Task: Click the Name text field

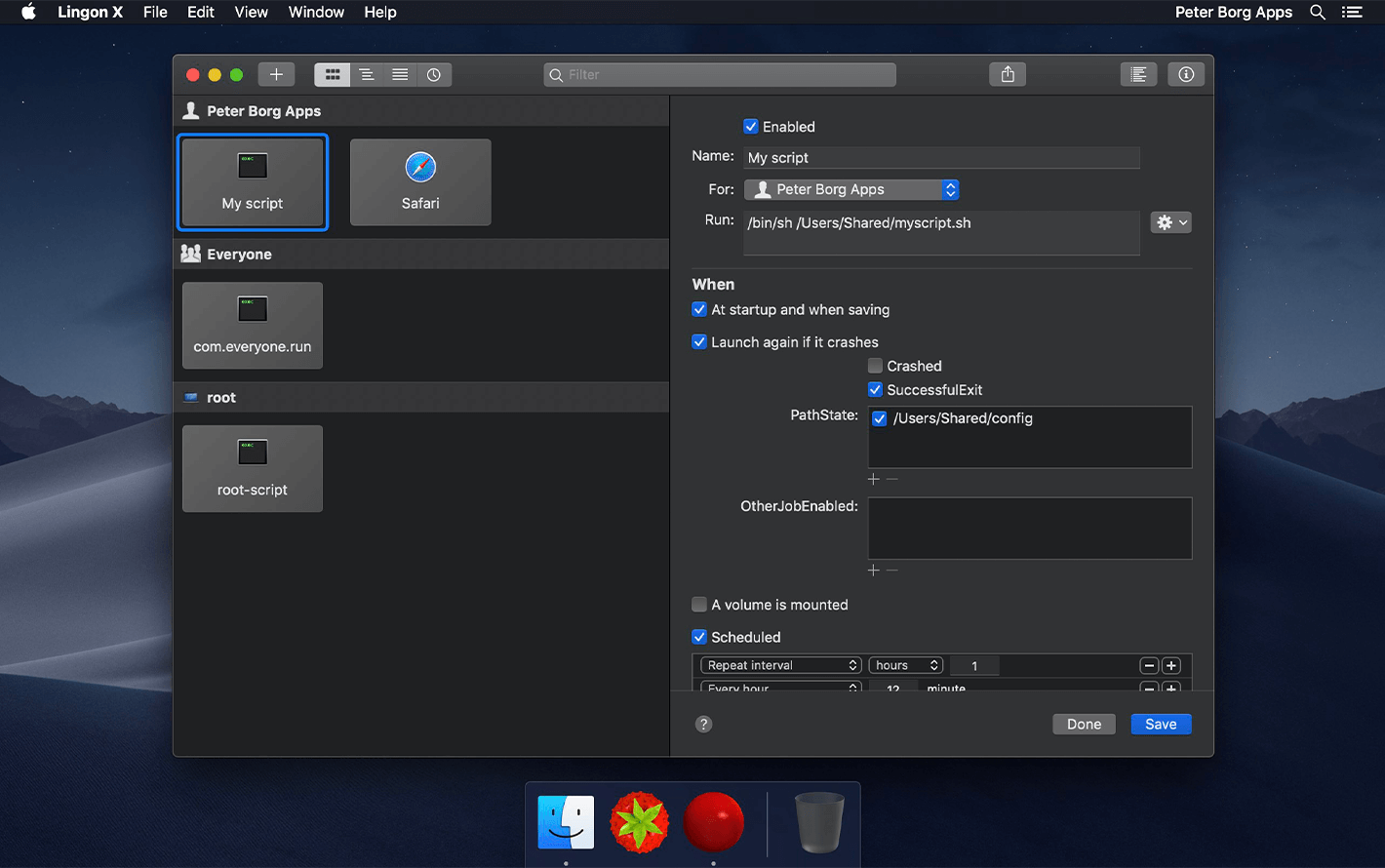Action: point(941,157)
